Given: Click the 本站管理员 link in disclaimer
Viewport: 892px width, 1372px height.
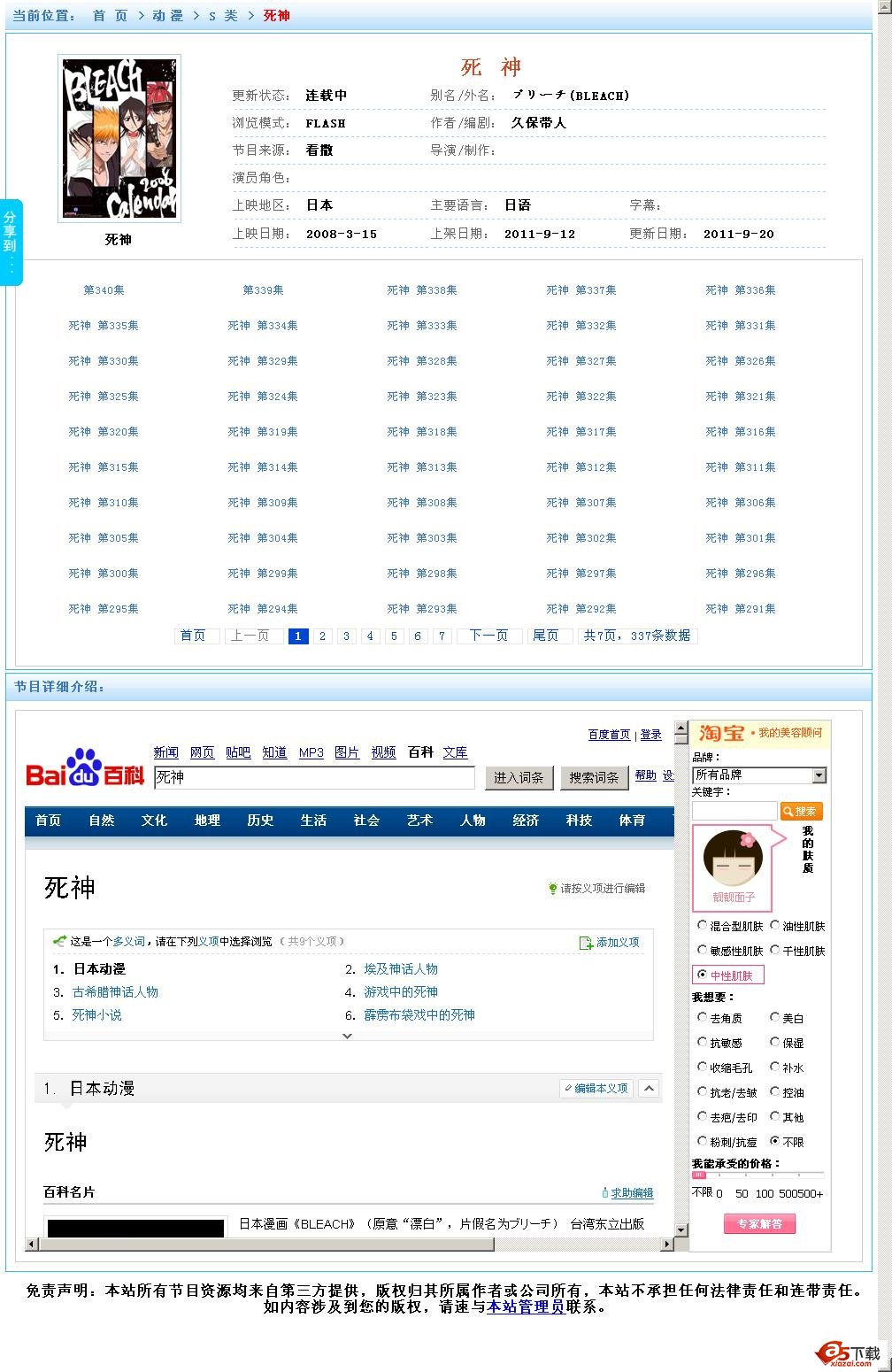Looking at the screenshot, I should [x=526, y=1306].
